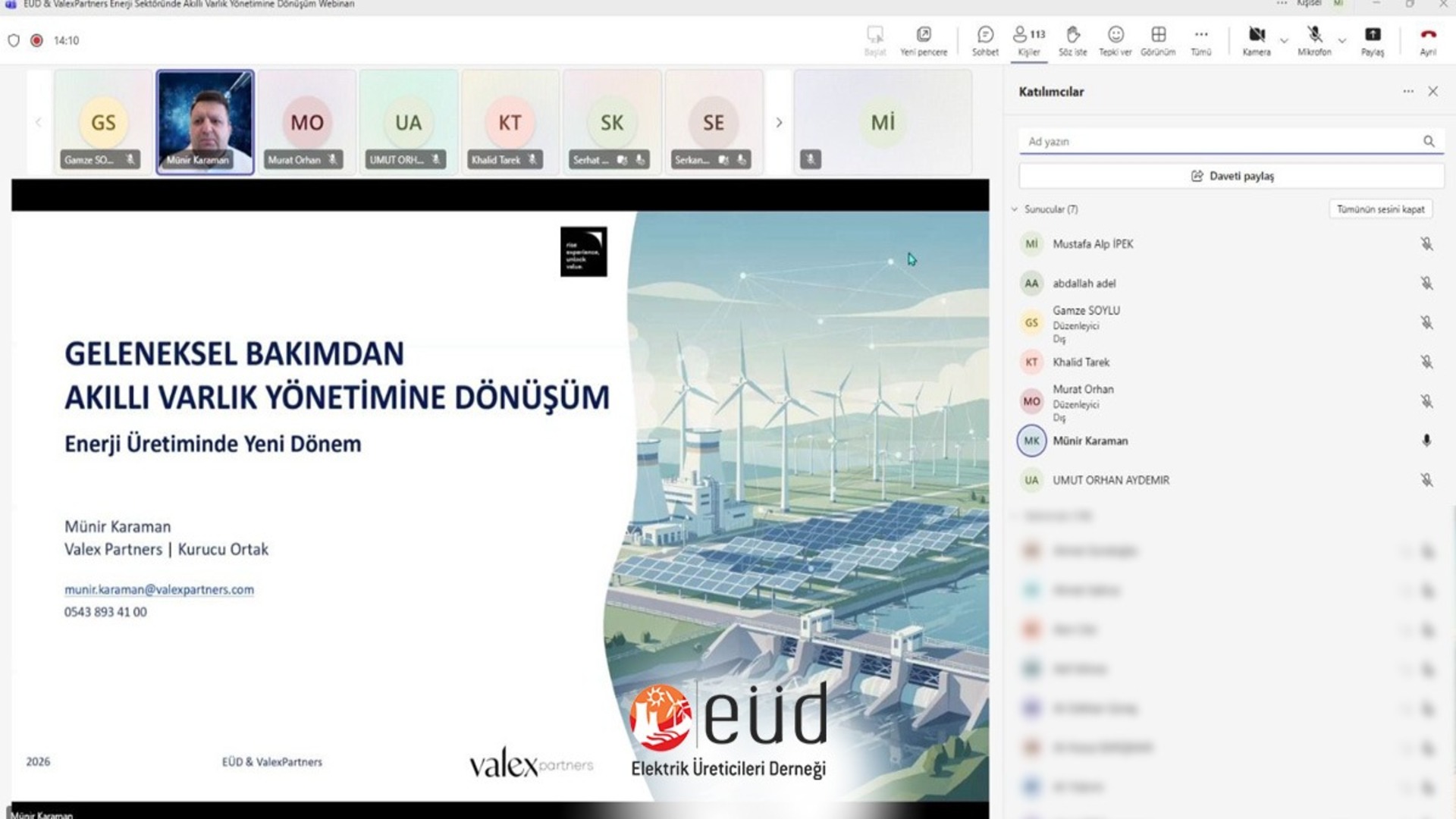Viewport: 1456px width, 819px height.
Task: Open Katılımcılar panel more options menu
Action: pyautogui.click(x=1407, y=92)
